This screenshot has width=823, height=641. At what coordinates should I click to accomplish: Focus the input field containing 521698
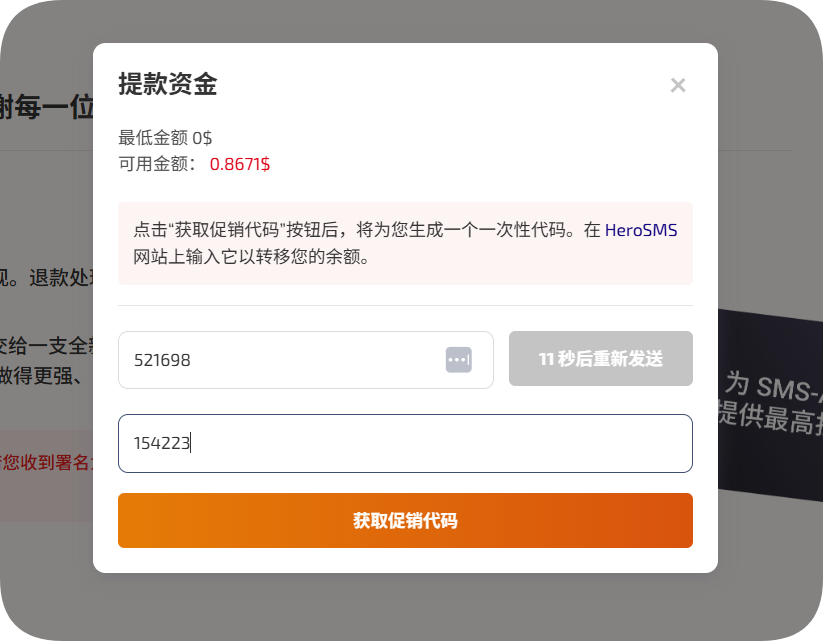pos(280,360)
